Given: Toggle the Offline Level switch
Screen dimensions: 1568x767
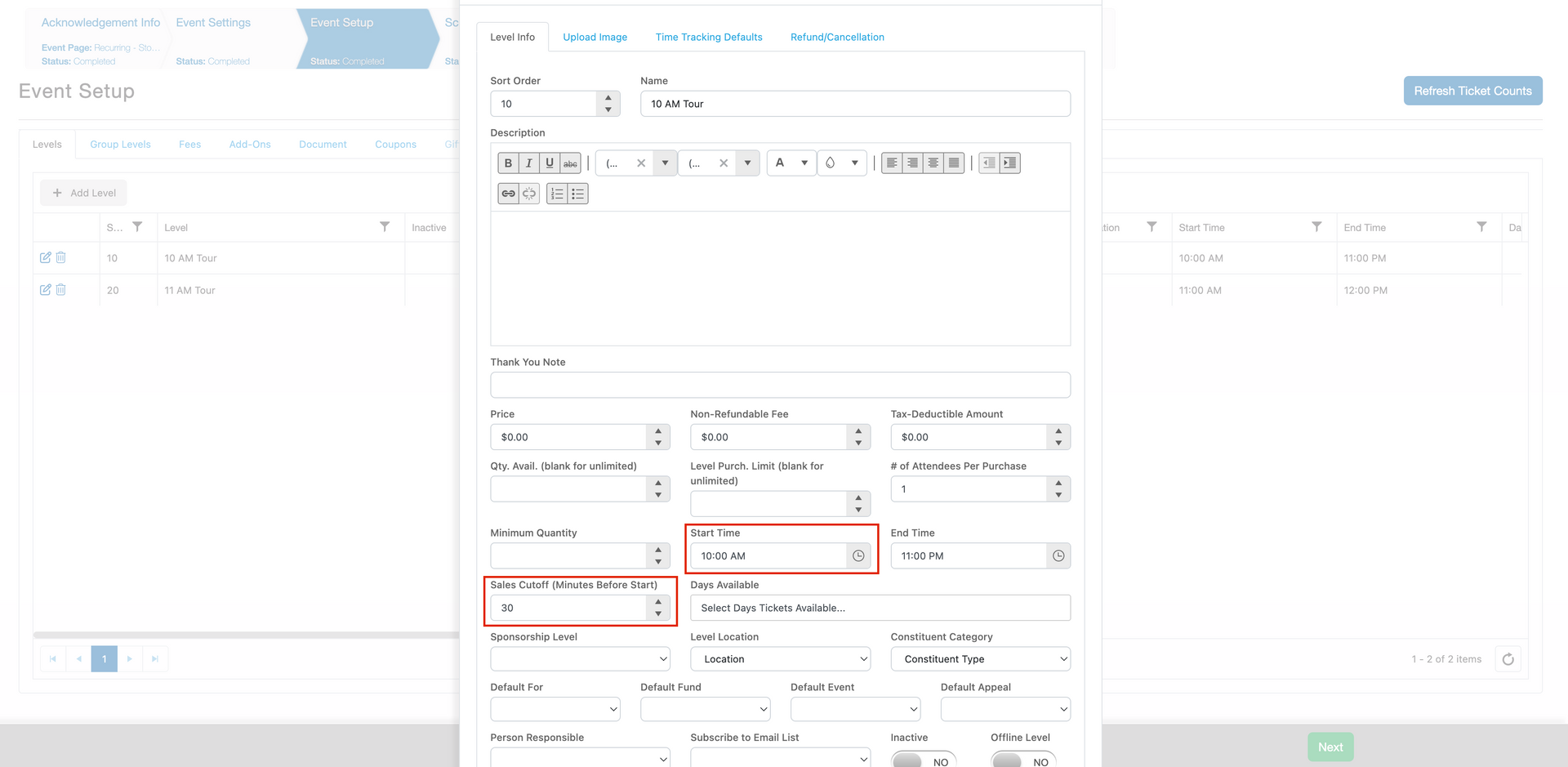Looking at the screenshot, I should pos(1023,761).
